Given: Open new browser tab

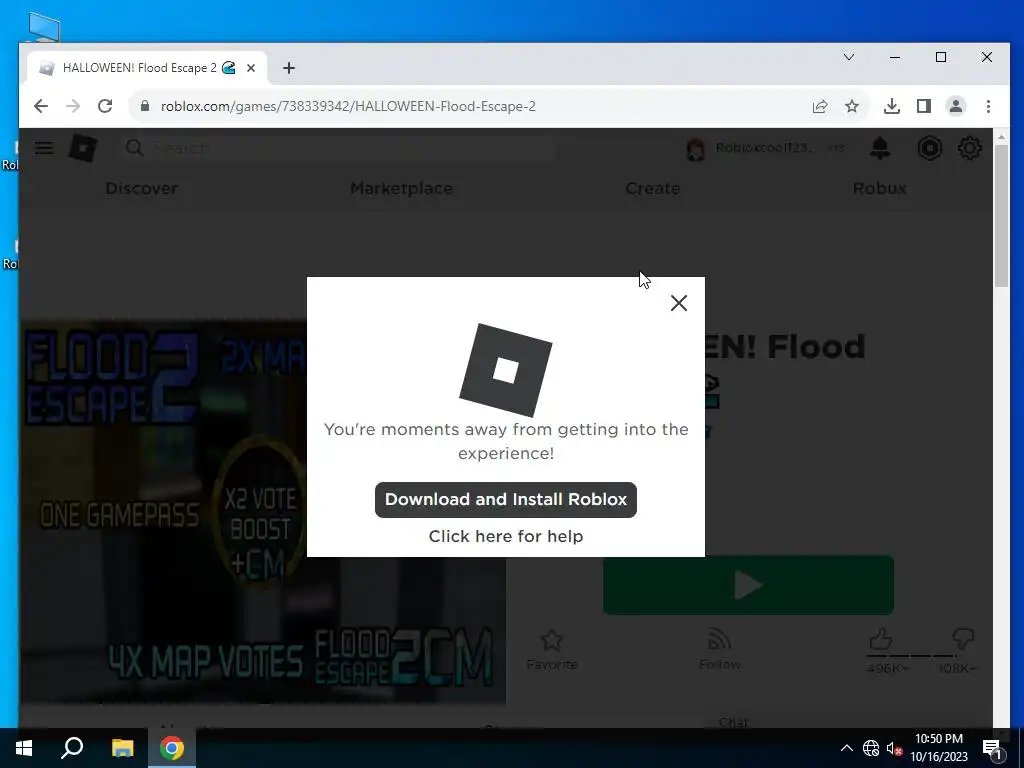Looking at the screenshot, I should pyautogui.click(x=289, y=68).
